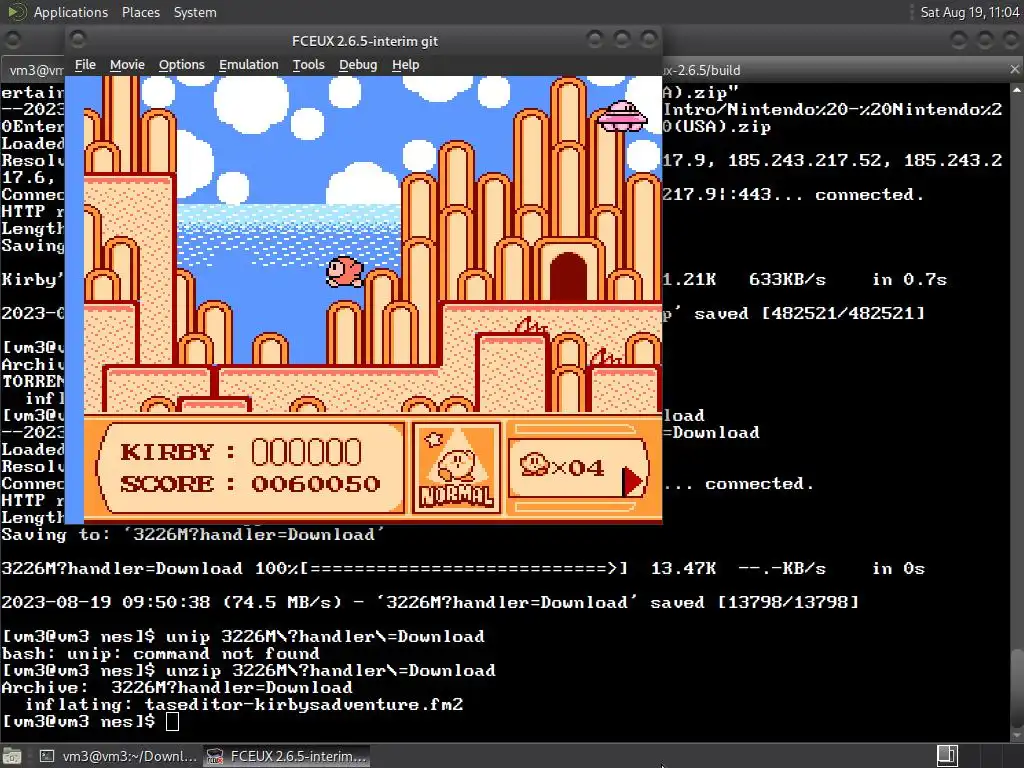Click the 'saved [13798/13798]' terminal text
The image size is (1024, 768).
click(x=754, y=602)
